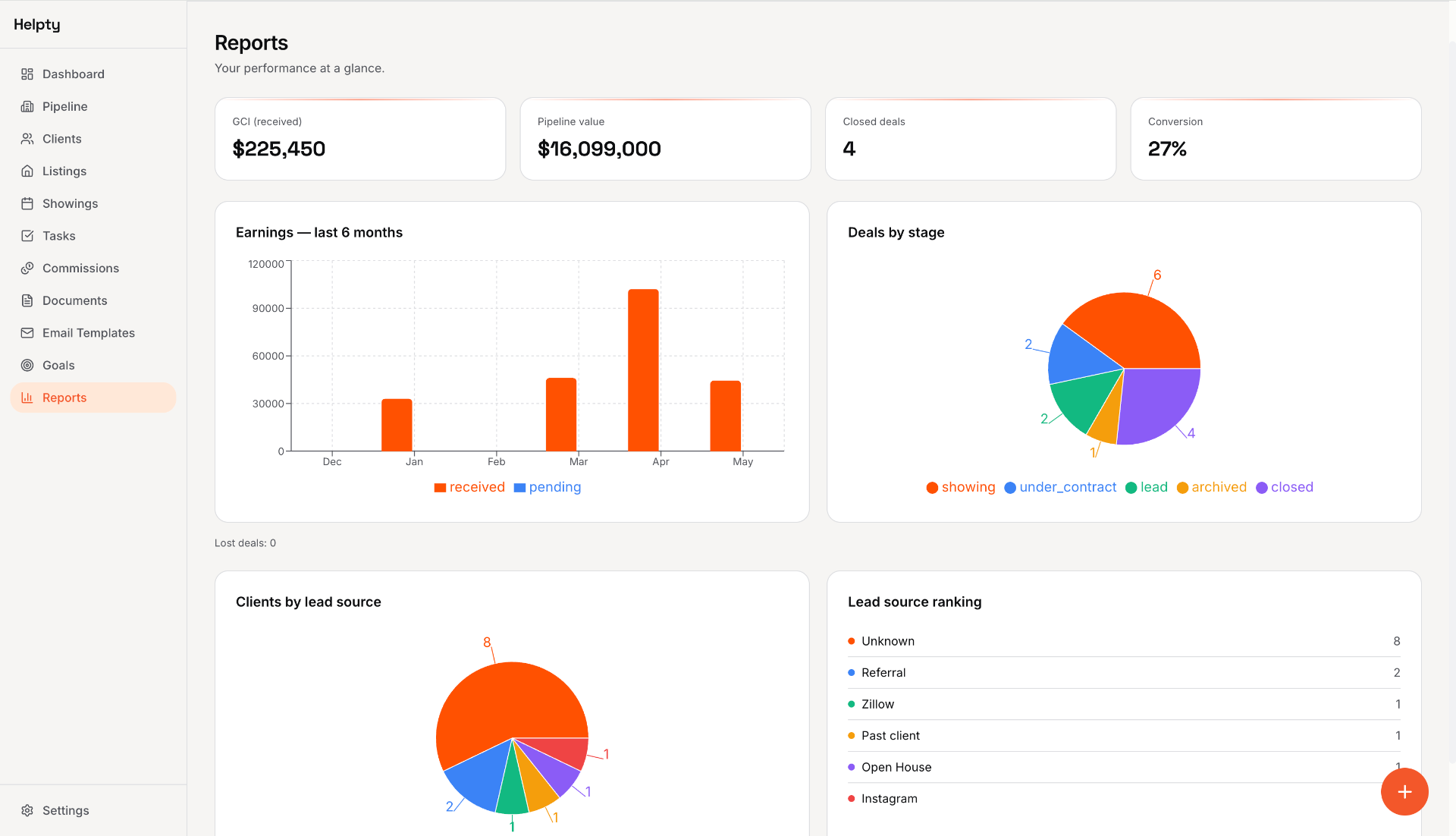The width and height of the screenshot is (1456, 836).
Task: Click the Past client ranking row
Action: tap(1124, 736)
